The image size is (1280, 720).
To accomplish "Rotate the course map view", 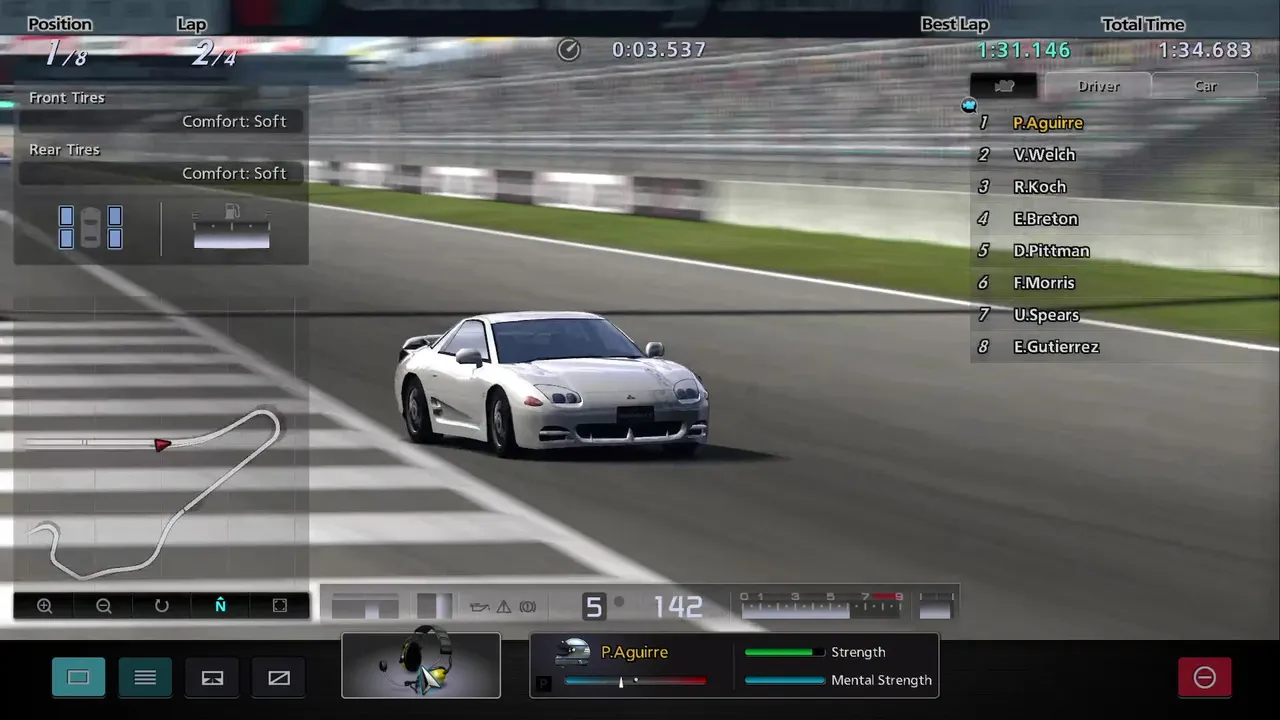I will (x=162, y=606).
